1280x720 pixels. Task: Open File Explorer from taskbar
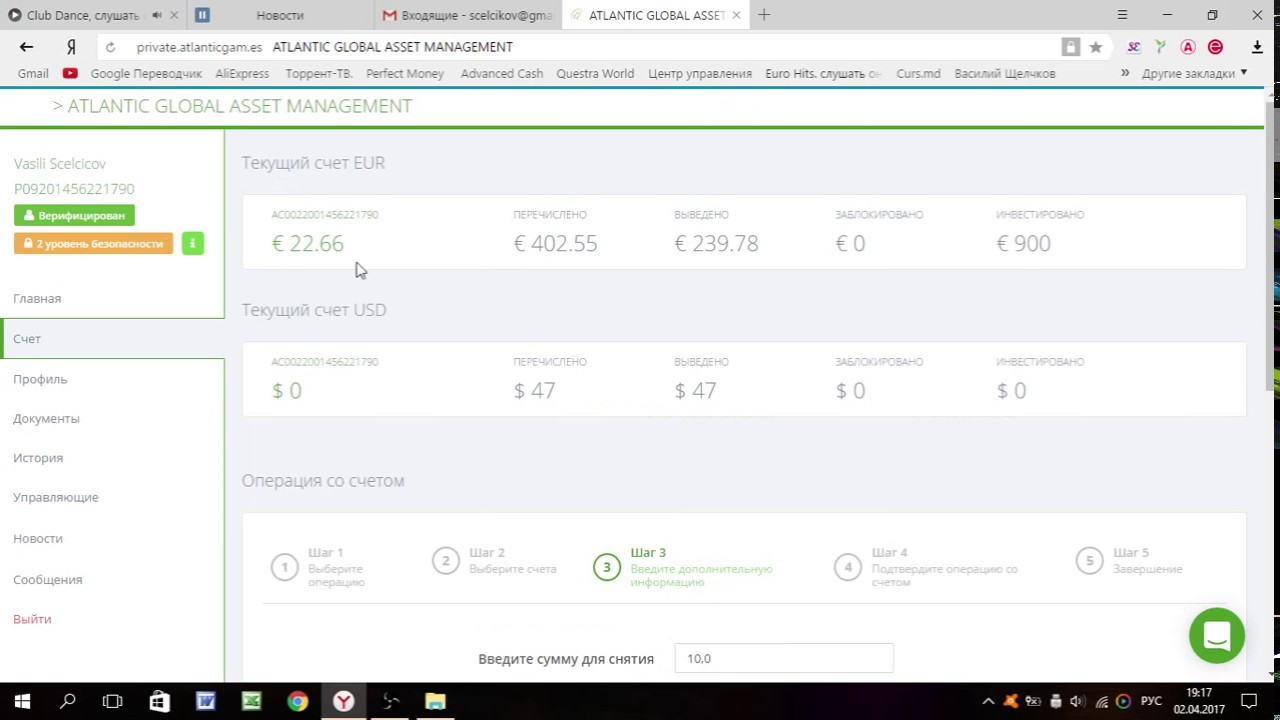click(x=435, y=701)
